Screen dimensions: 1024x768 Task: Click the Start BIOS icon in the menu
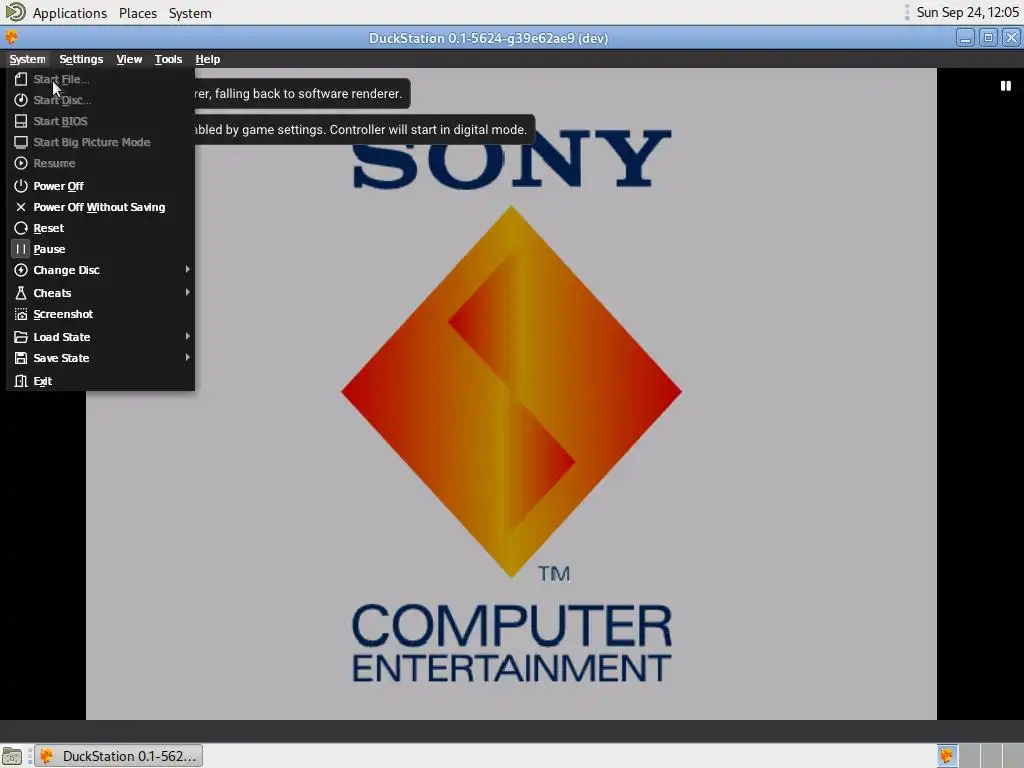(x=21, y=121)
